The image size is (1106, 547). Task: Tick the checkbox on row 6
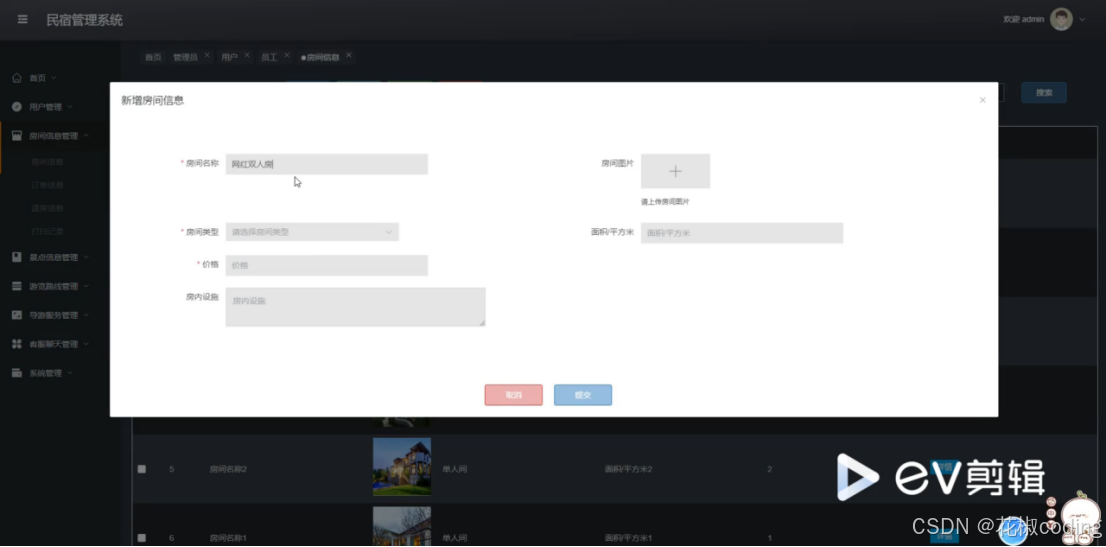[142, 538]
